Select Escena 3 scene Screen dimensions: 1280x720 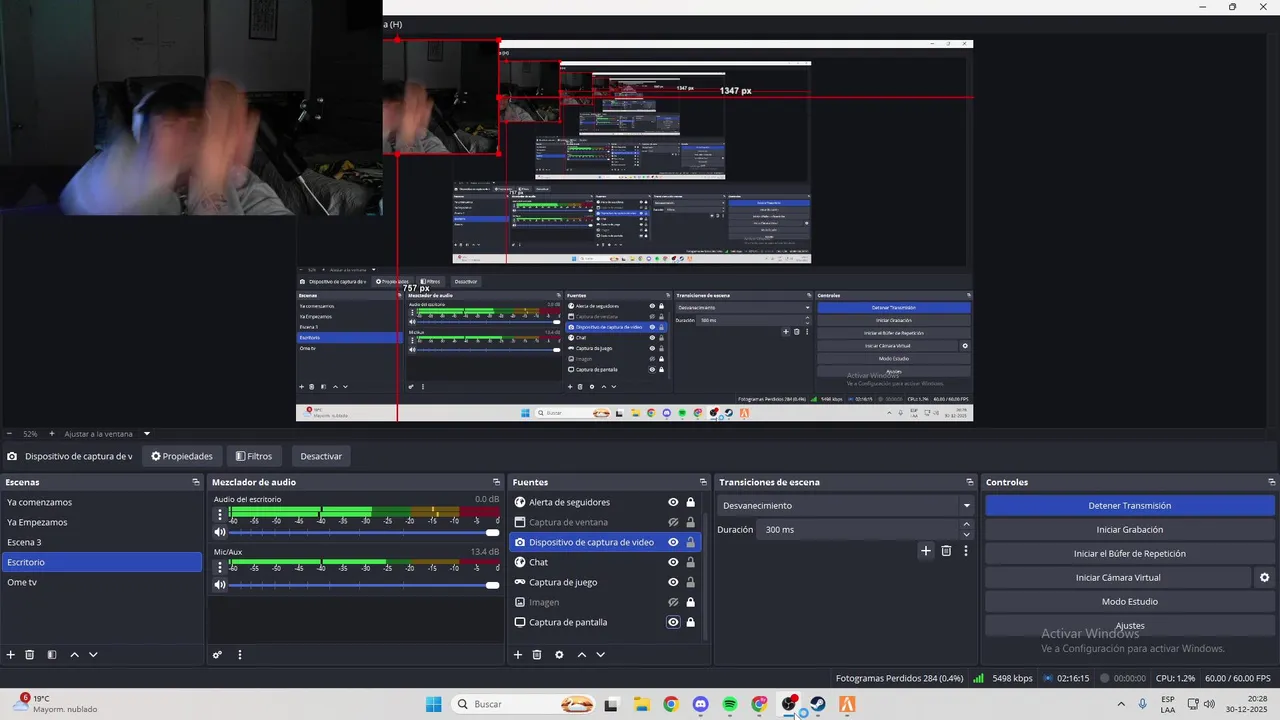[x=102, y=542]
